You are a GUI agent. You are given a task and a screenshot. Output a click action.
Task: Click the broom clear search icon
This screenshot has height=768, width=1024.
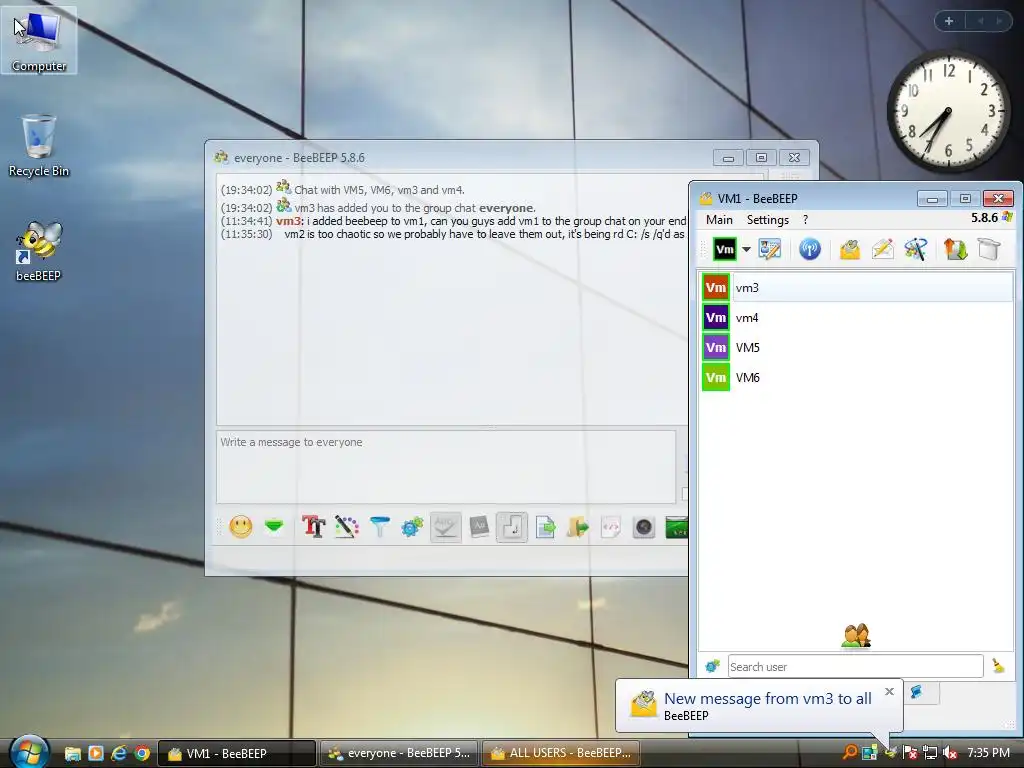(998, 666)
